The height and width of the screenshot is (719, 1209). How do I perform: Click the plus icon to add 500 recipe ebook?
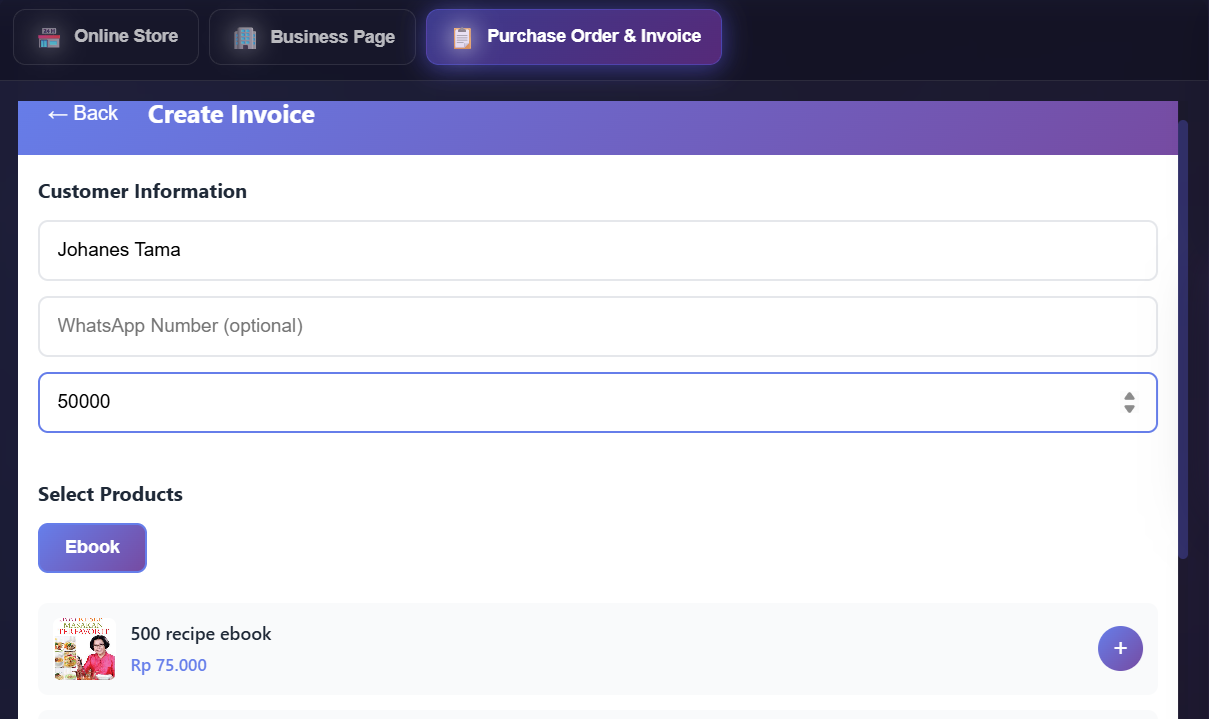tap(1120, 649)
